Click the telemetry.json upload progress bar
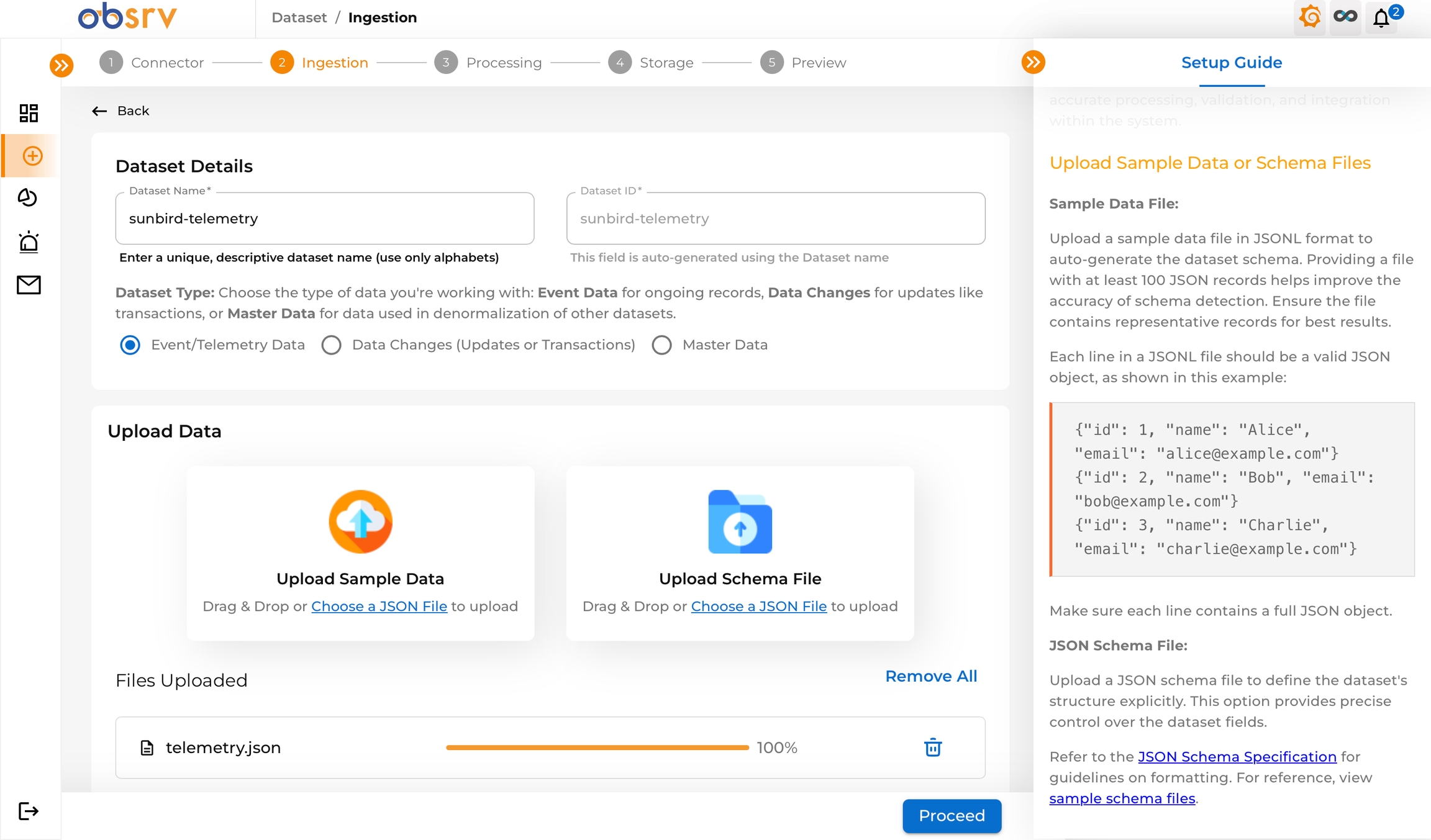The image size is (1431, 840). coord(597,747)
